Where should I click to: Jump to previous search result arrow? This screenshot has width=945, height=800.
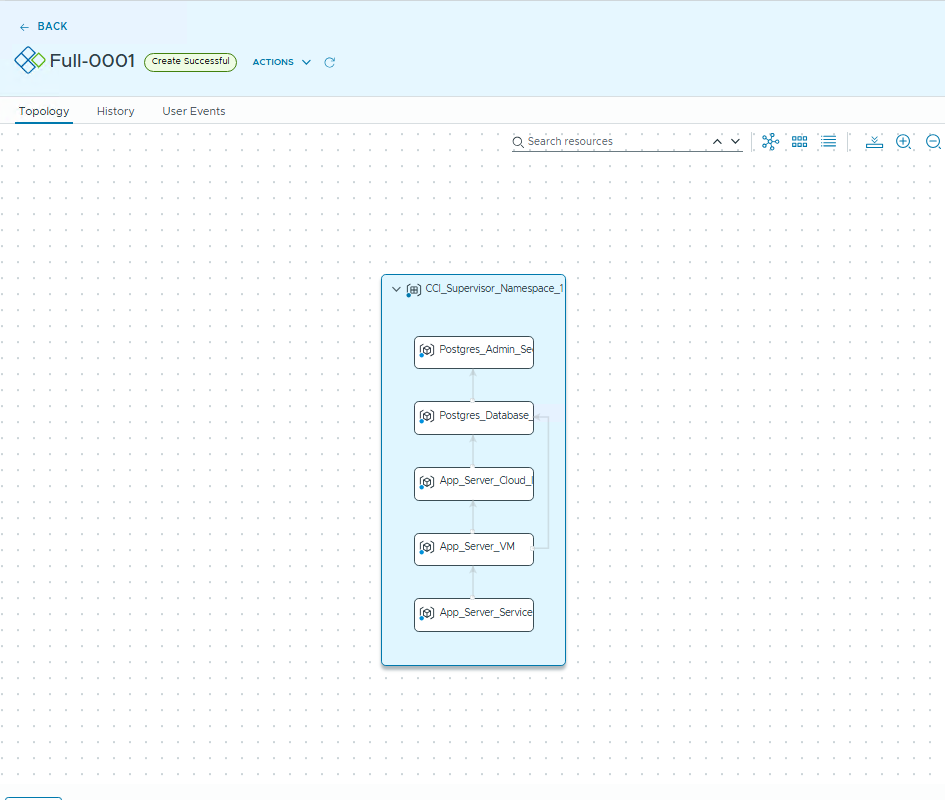pyautogui.click(x=717, y=142)
